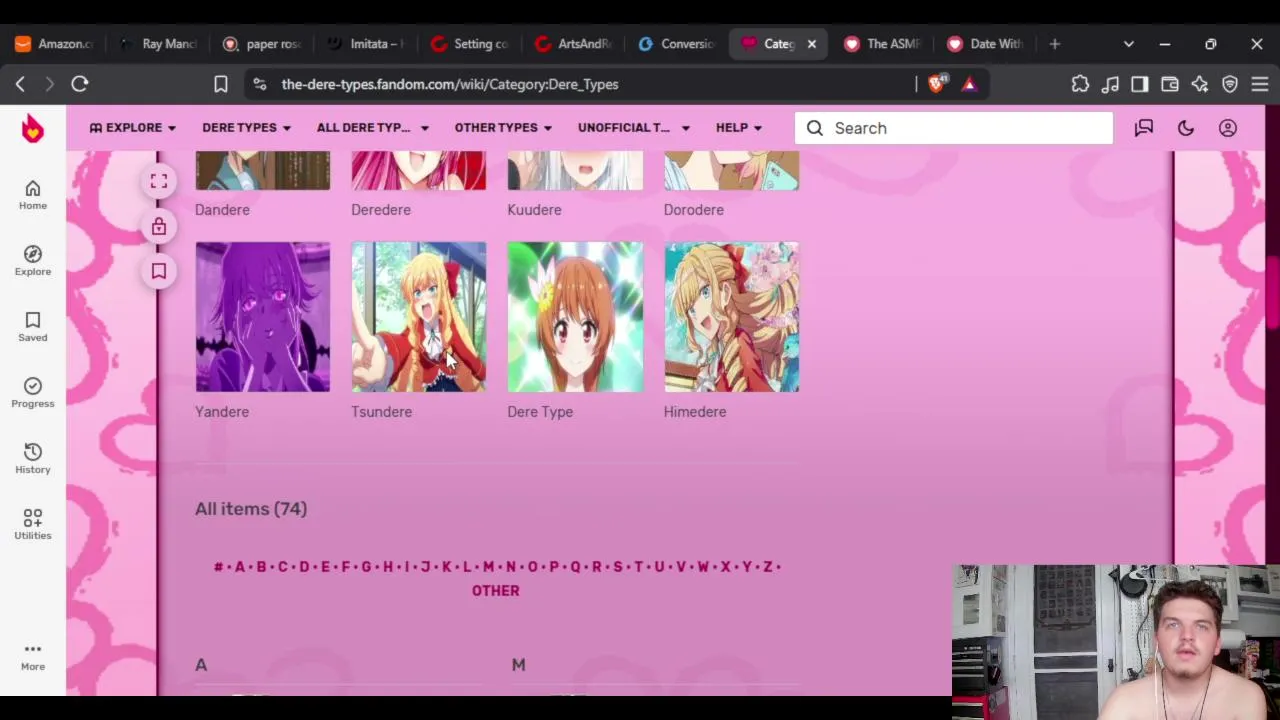Open a new browser tab

1055,44
